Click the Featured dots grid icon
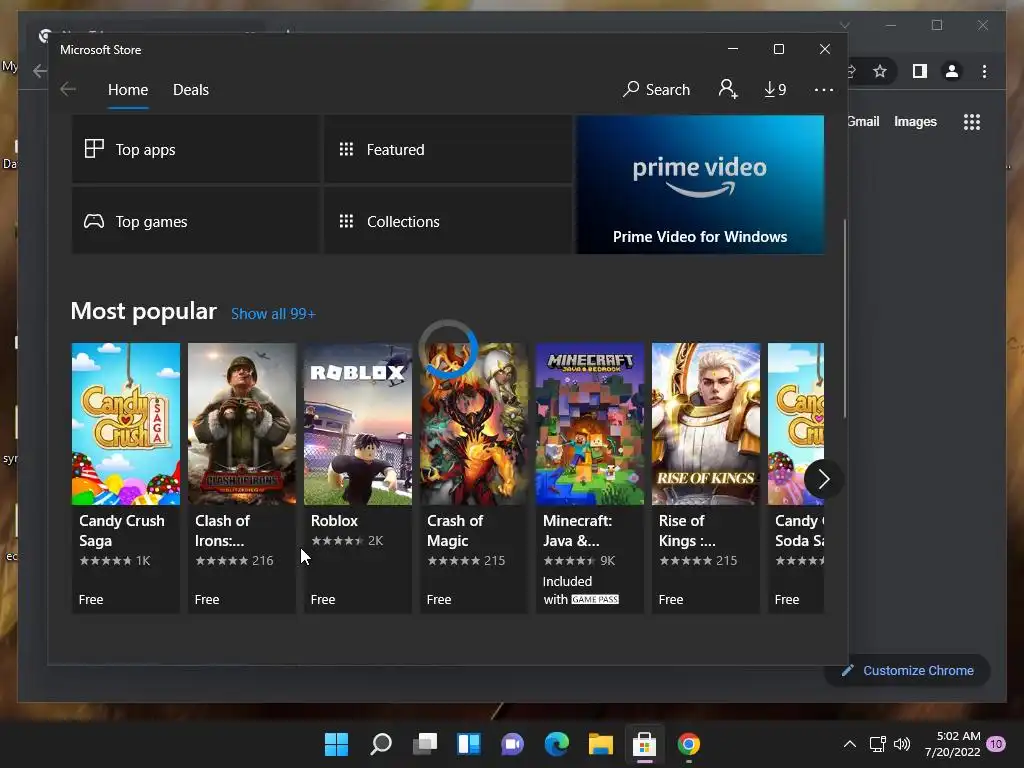Screen dimensions: 1024x768 coord(346,149)
